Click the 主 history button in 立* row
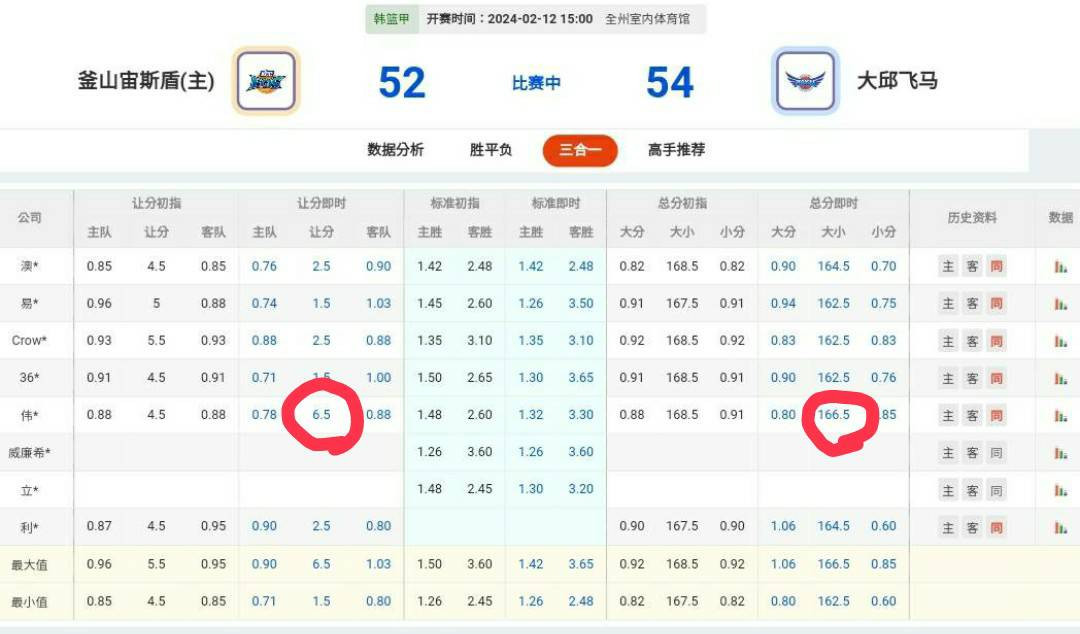 (948, 491)
